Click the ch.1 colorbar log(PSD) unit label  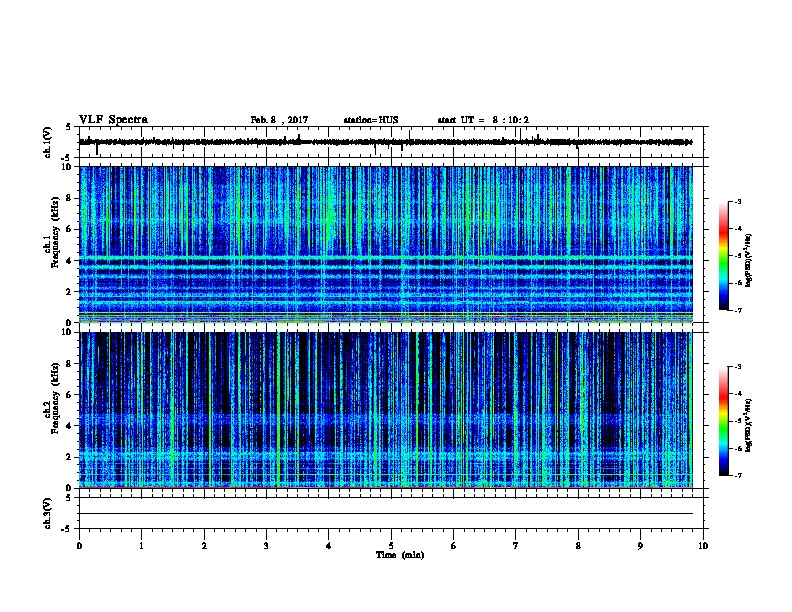click(x=748, y=260)
